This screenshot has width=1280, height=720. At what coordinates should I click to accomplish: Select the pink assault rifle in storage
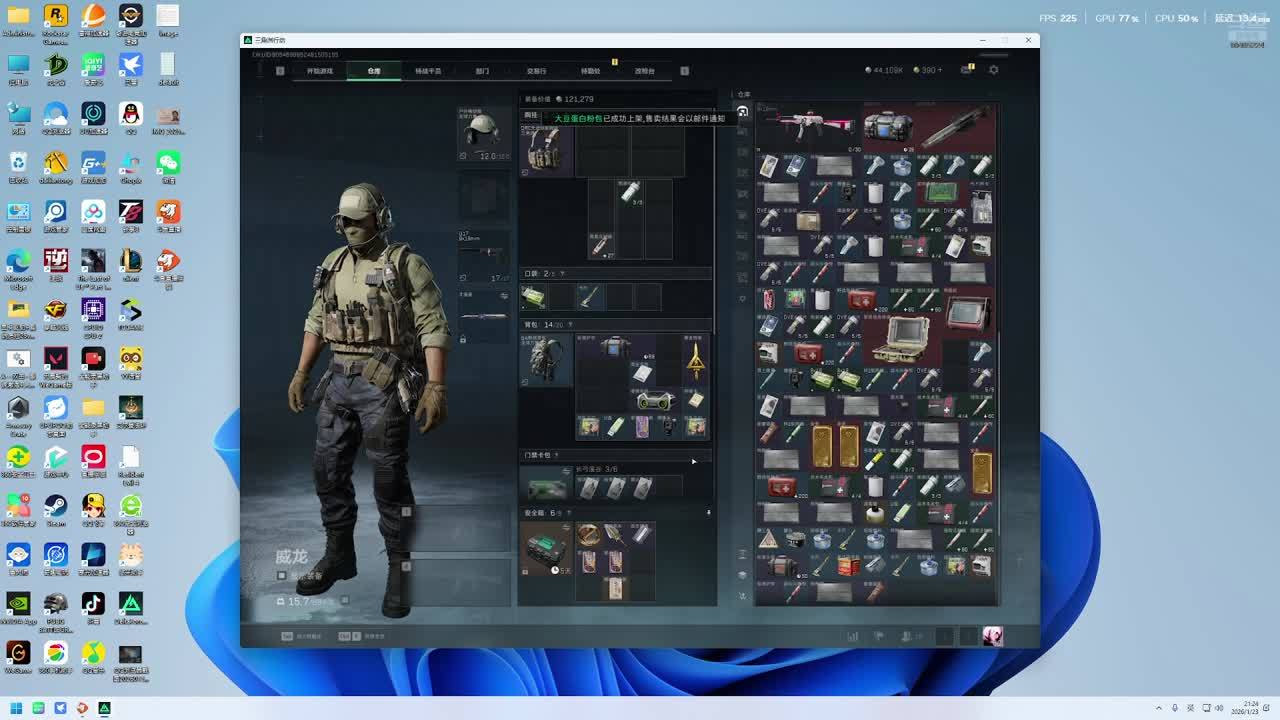[806, 126]
